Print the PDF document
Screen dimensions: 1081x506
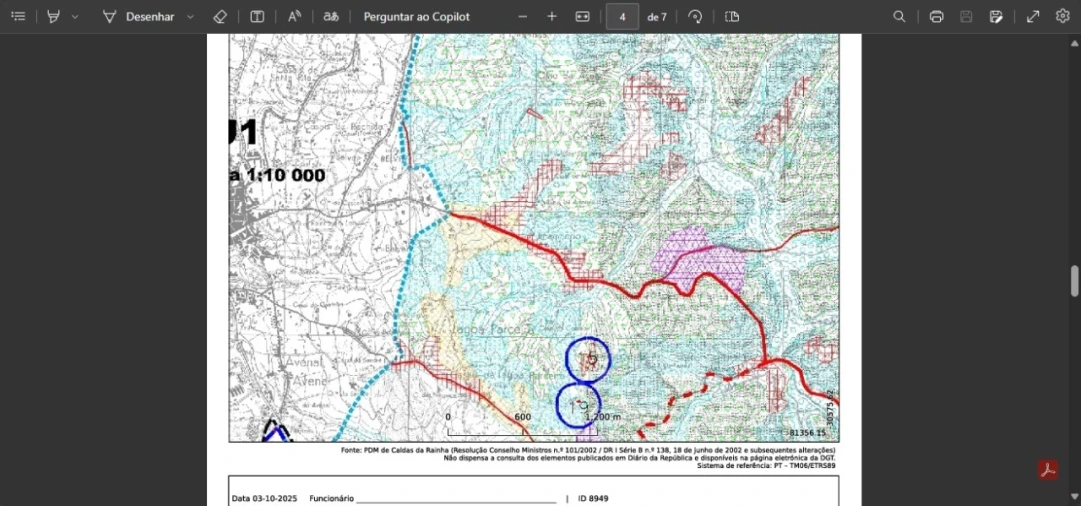[936, 17]
